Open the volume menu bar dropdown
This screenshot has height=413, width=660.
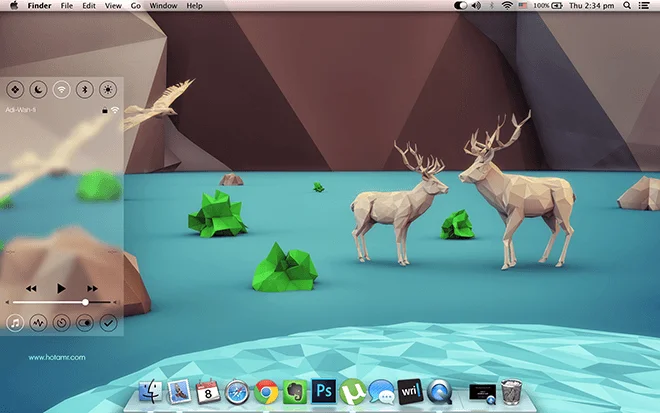[x=476, y=5]
